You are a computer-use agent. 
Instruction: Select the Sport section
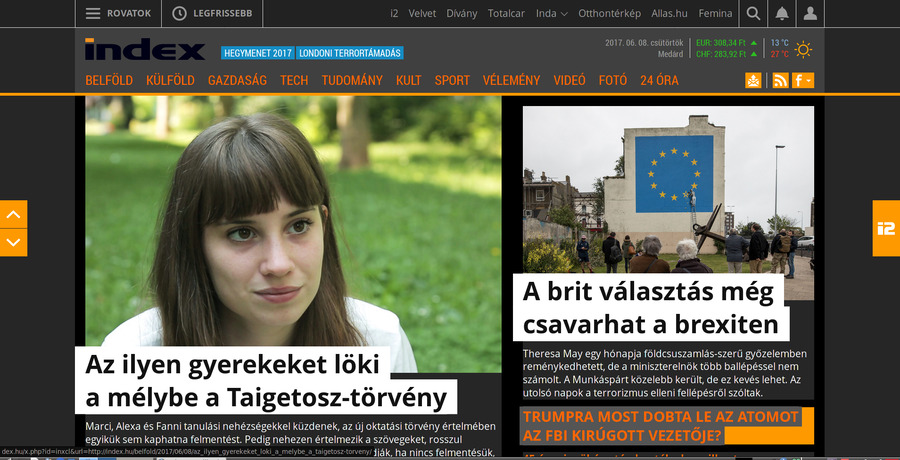click(452, 80)
